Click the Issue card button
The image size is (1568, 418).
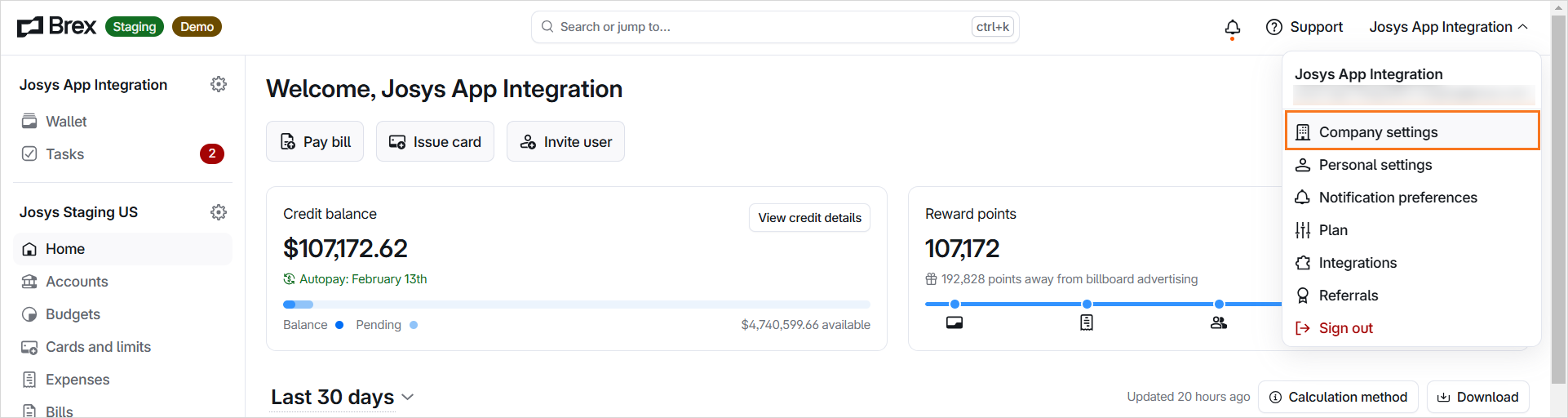tap(435, 141)
